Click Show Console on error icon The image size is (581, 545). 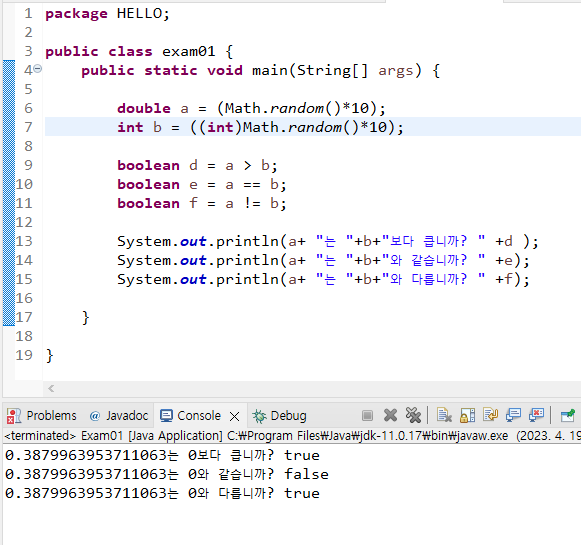pyautogui.click(x=536, y=415)
